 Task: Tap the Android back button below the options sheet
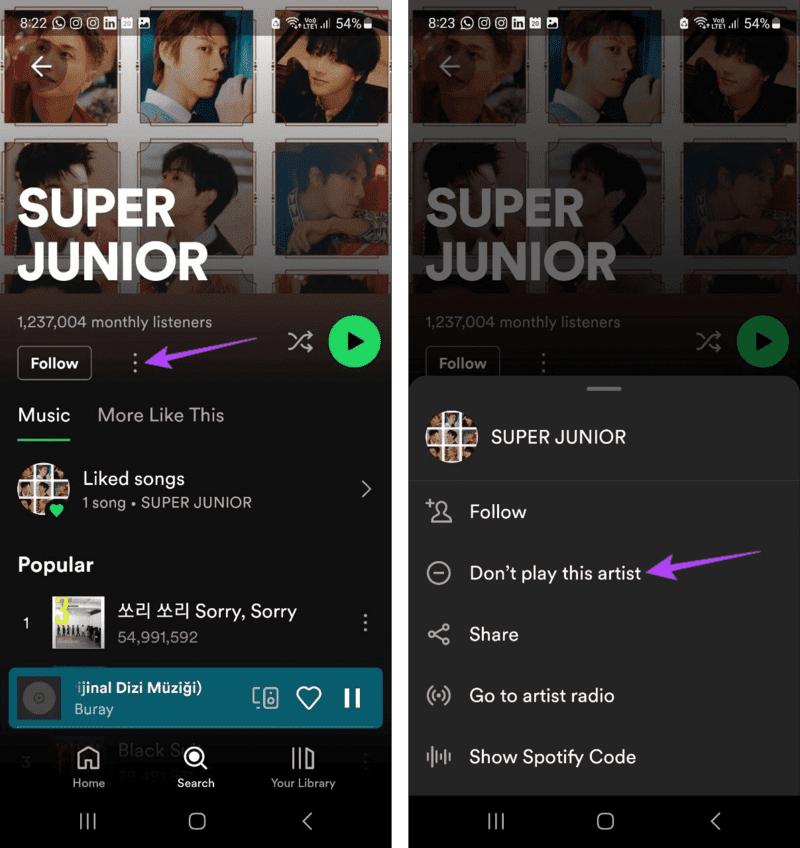coord(716,822)
